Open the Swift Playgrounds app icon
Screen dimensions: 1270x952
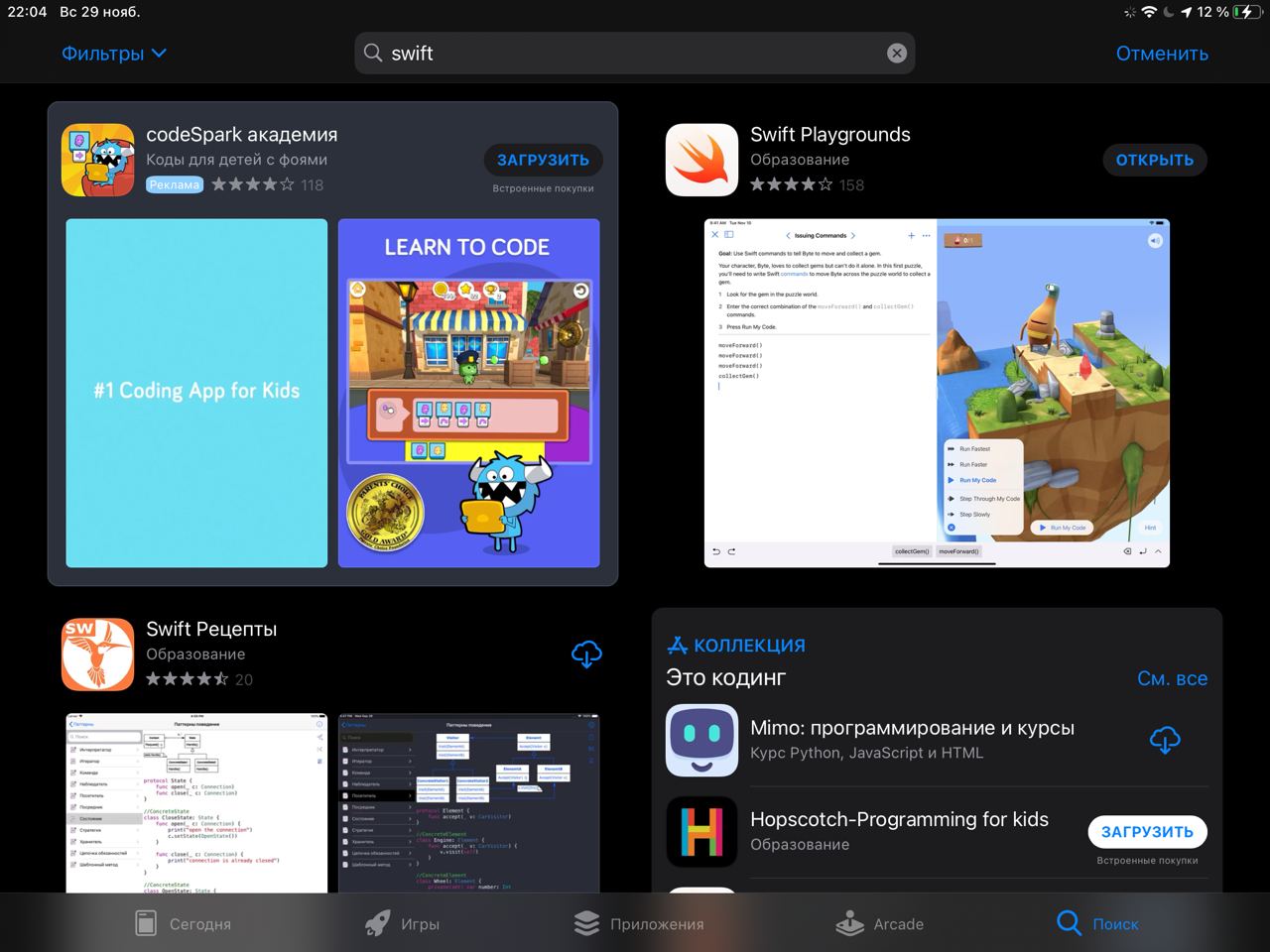[x=701, y=160]
